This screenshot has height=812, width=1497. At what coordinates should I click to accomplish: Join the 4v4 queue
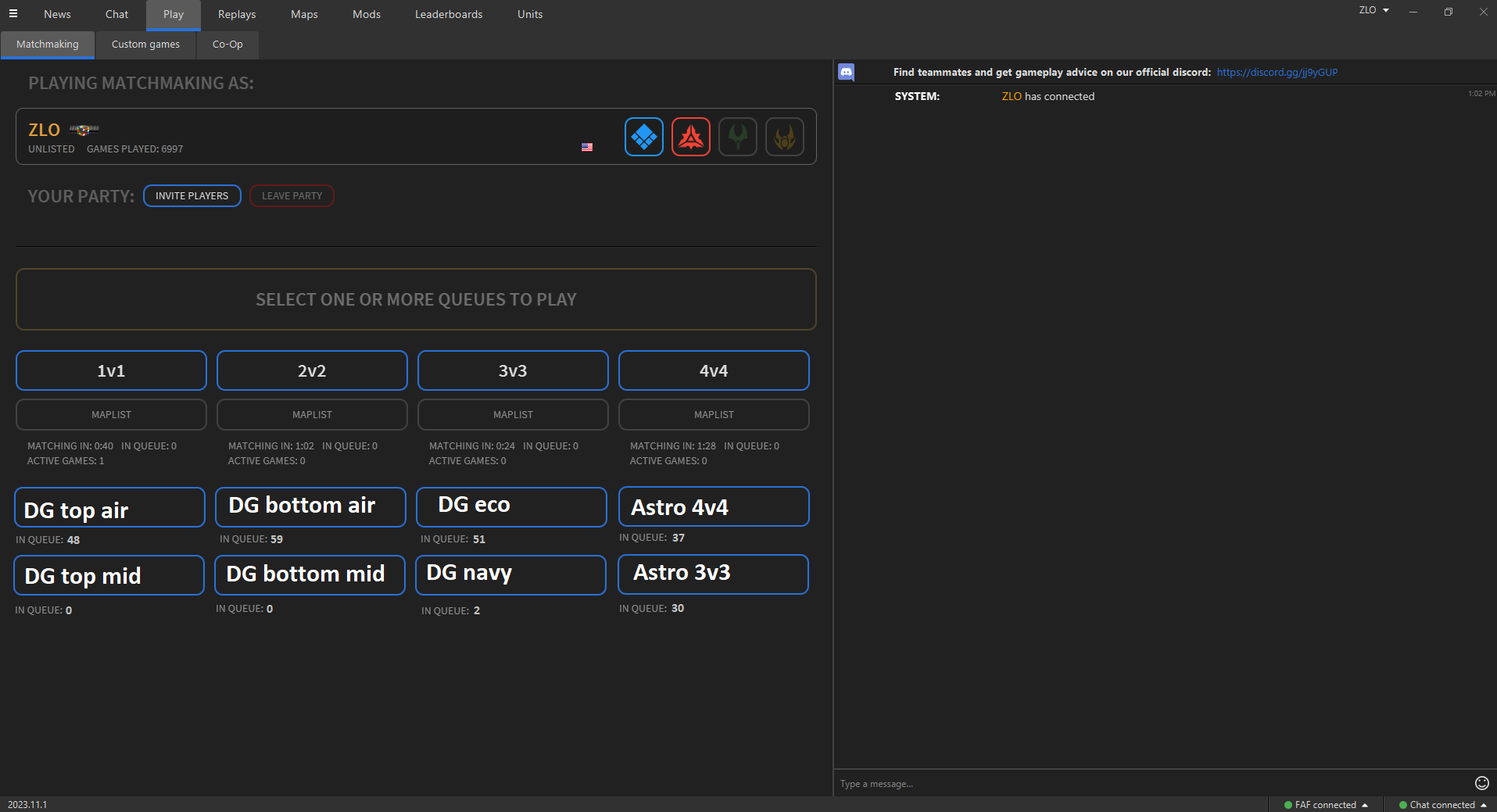click(x=714, y=370)
